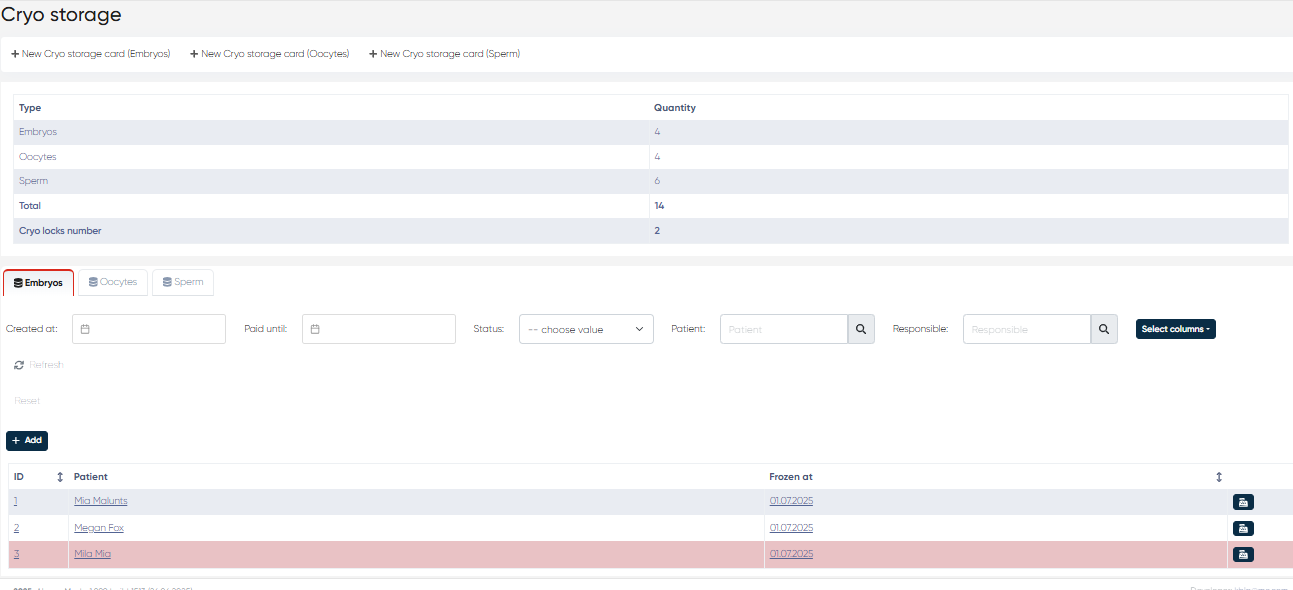Screen dimensions: 1293x590
Task: Create New Cryo storage card (Embryos)
Action: click(91, 54)
